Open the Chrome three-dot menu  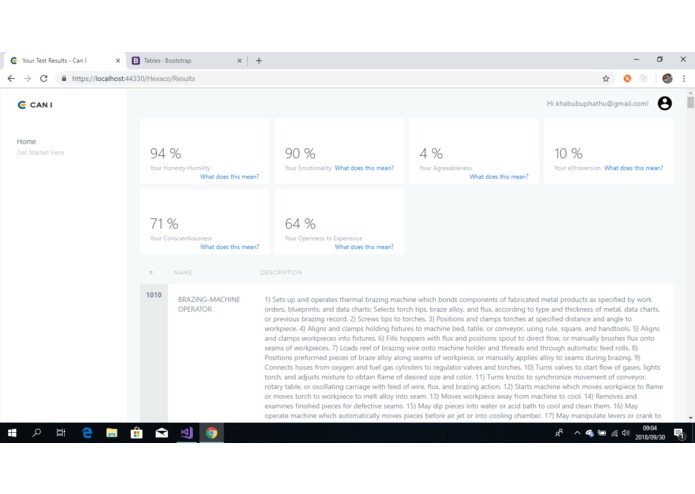coord(684,78)
